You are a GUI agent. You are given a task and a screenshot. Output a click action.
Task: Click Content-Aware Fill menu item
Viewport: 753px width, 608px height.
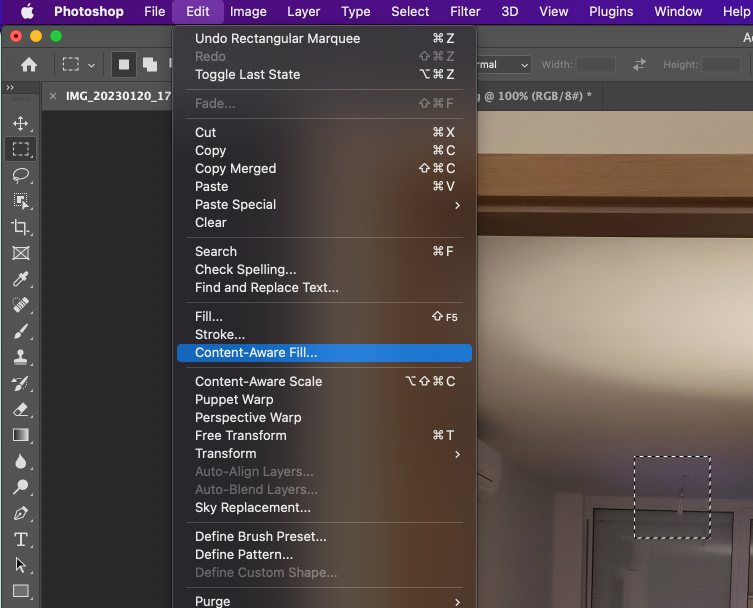[x=324, y=353]
